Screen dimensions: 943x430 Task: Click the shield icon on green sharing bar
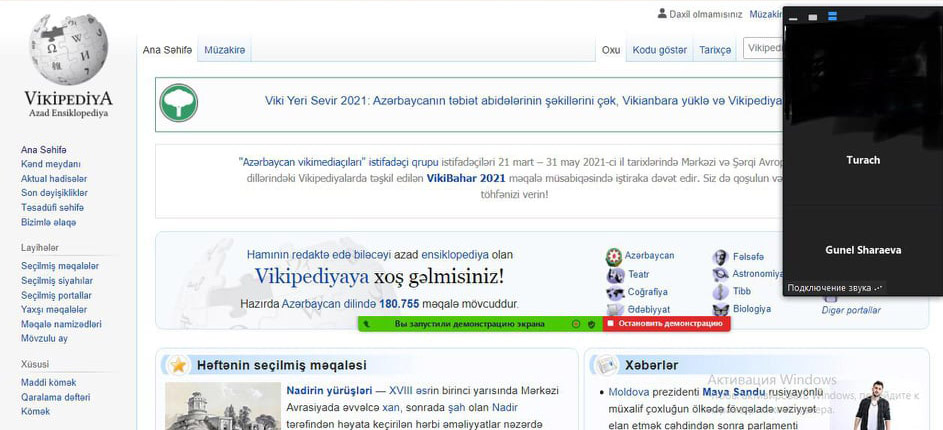591,324
